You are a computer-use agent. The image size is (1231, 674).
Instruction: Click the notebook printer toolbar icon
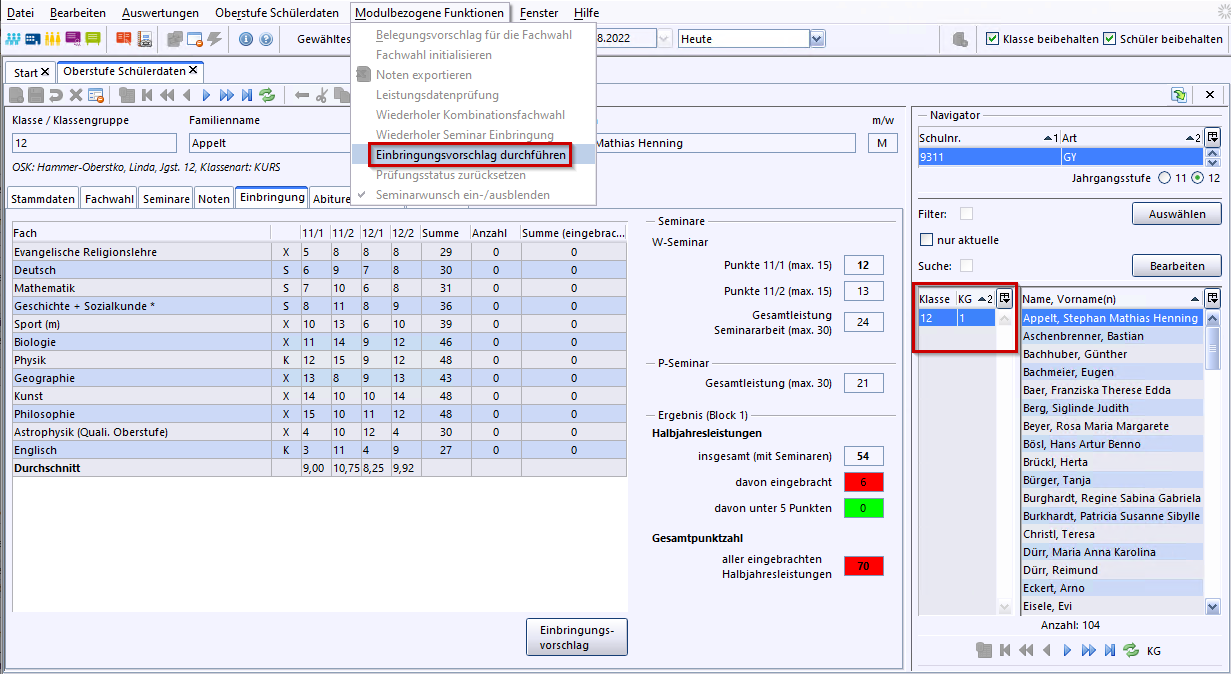145,39
